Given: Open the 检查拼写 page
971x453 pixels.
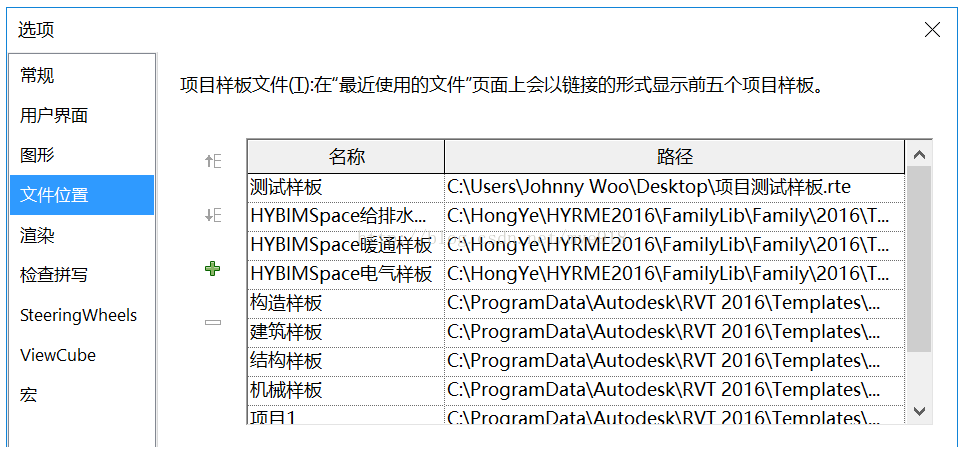Looking at the screenshot, I should 82,275.
